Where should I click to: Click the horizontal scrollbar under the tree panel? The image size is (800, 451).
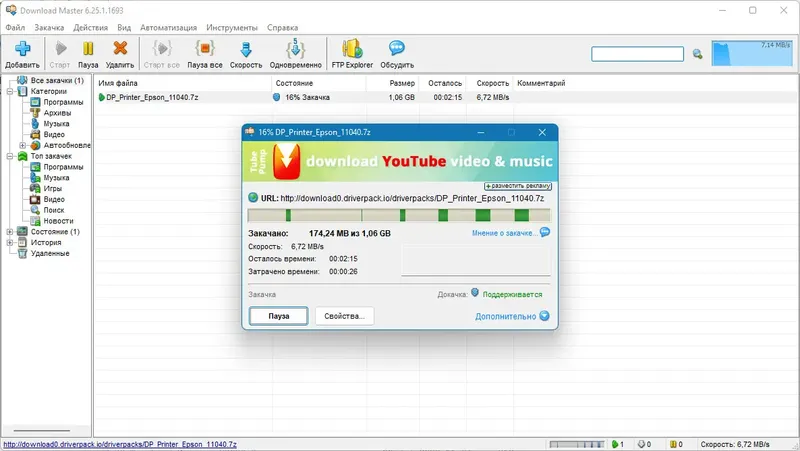[x=42, y=430]
